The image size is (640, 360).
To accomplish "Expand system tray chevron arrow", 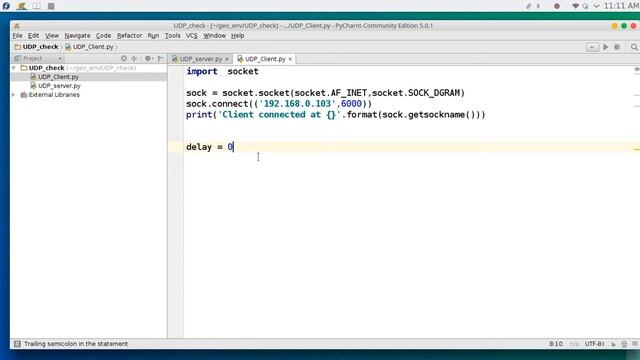I will point(596,6).
